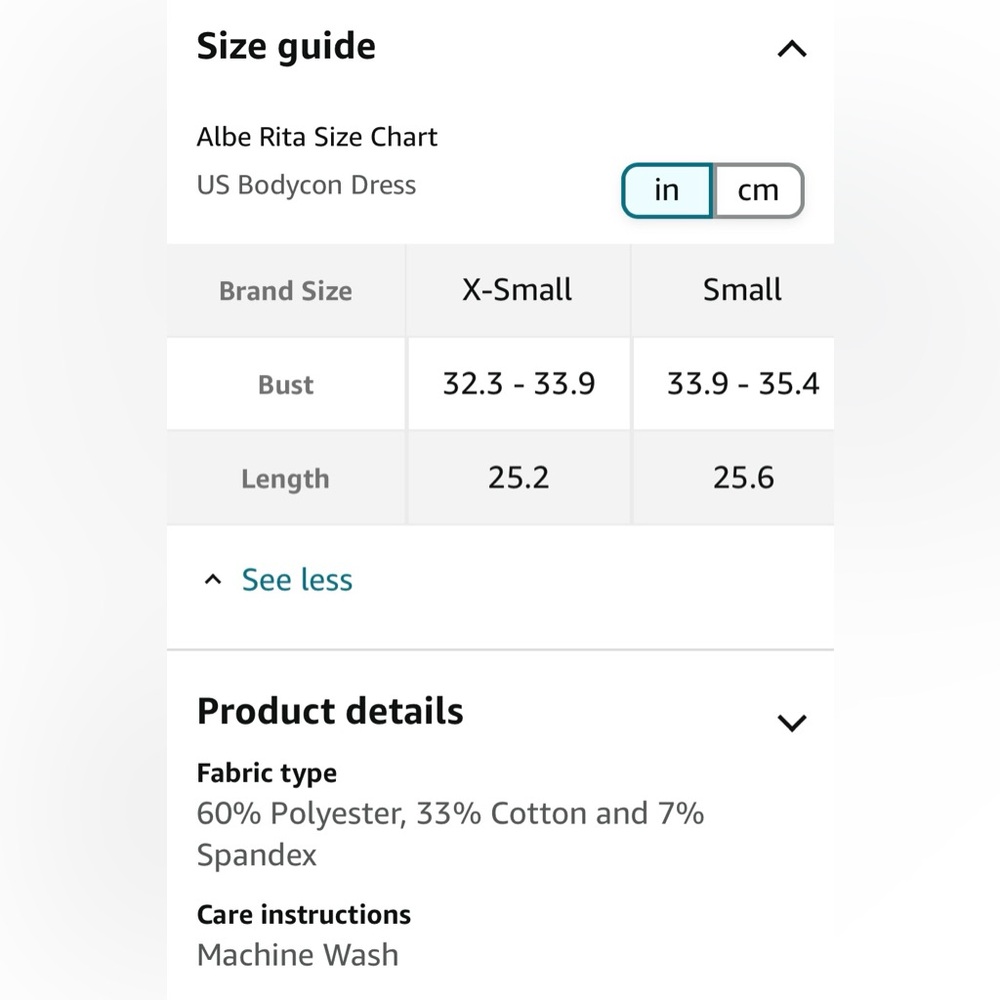Select X-Small bust value 32.3 - 33.9
Screen dimensions: 1000x1000
click(518, 384)
